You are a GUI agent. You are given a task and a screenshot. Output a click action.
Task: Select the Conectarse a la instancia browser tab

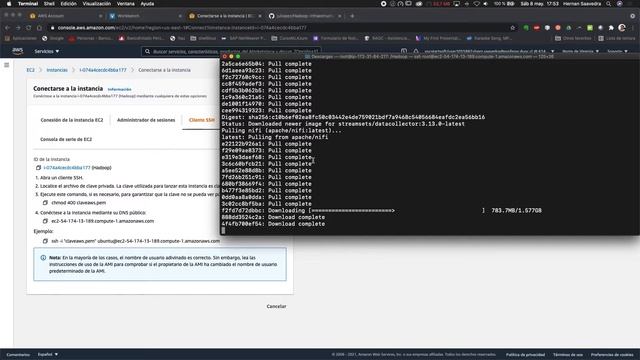point(224,16)
